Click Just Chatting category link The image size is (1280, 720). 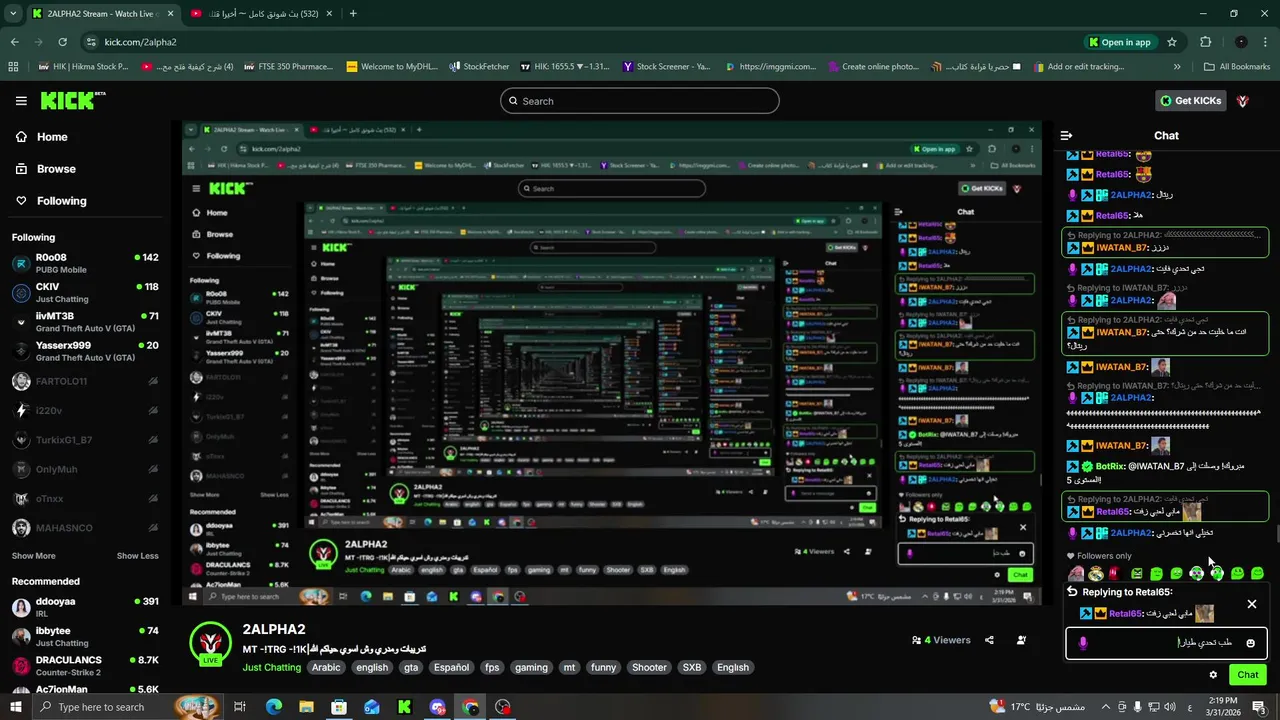271,668
